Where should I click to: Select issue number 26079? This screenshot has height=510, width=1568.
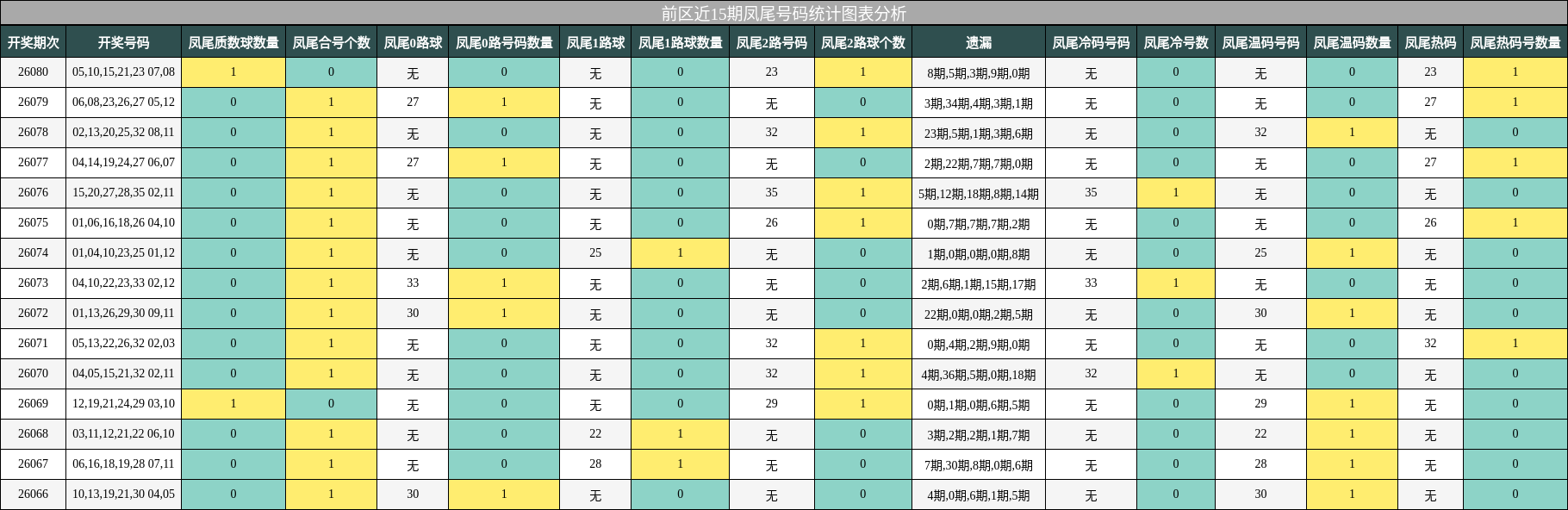point(33,103)
